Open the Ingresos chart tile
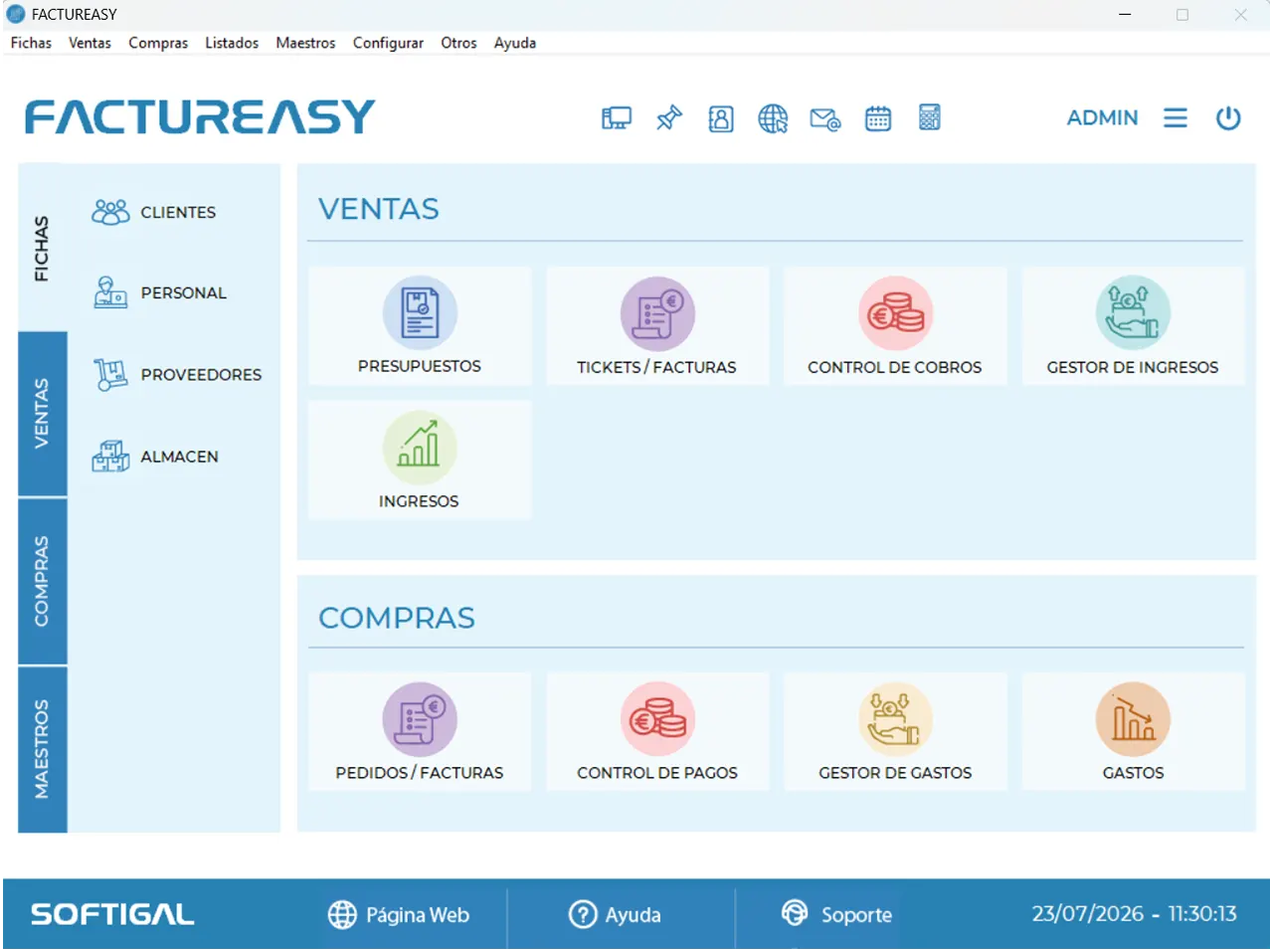The image size is (1270, 952). 420,460
